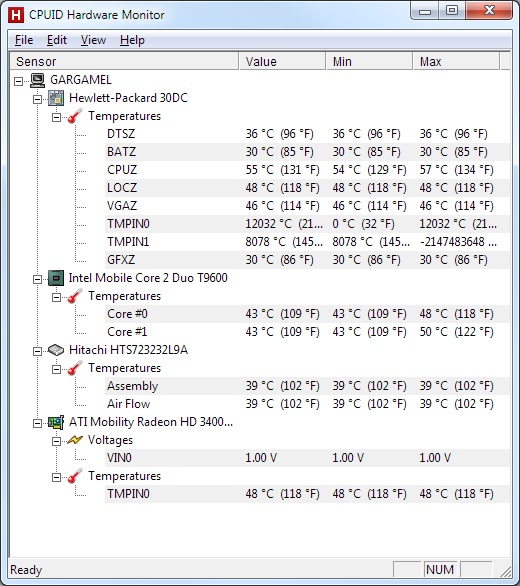Select TMPIN0 under Hewlett-Packard 30DC
Viewport: 520px width, 586px height.
coord(308,224)
